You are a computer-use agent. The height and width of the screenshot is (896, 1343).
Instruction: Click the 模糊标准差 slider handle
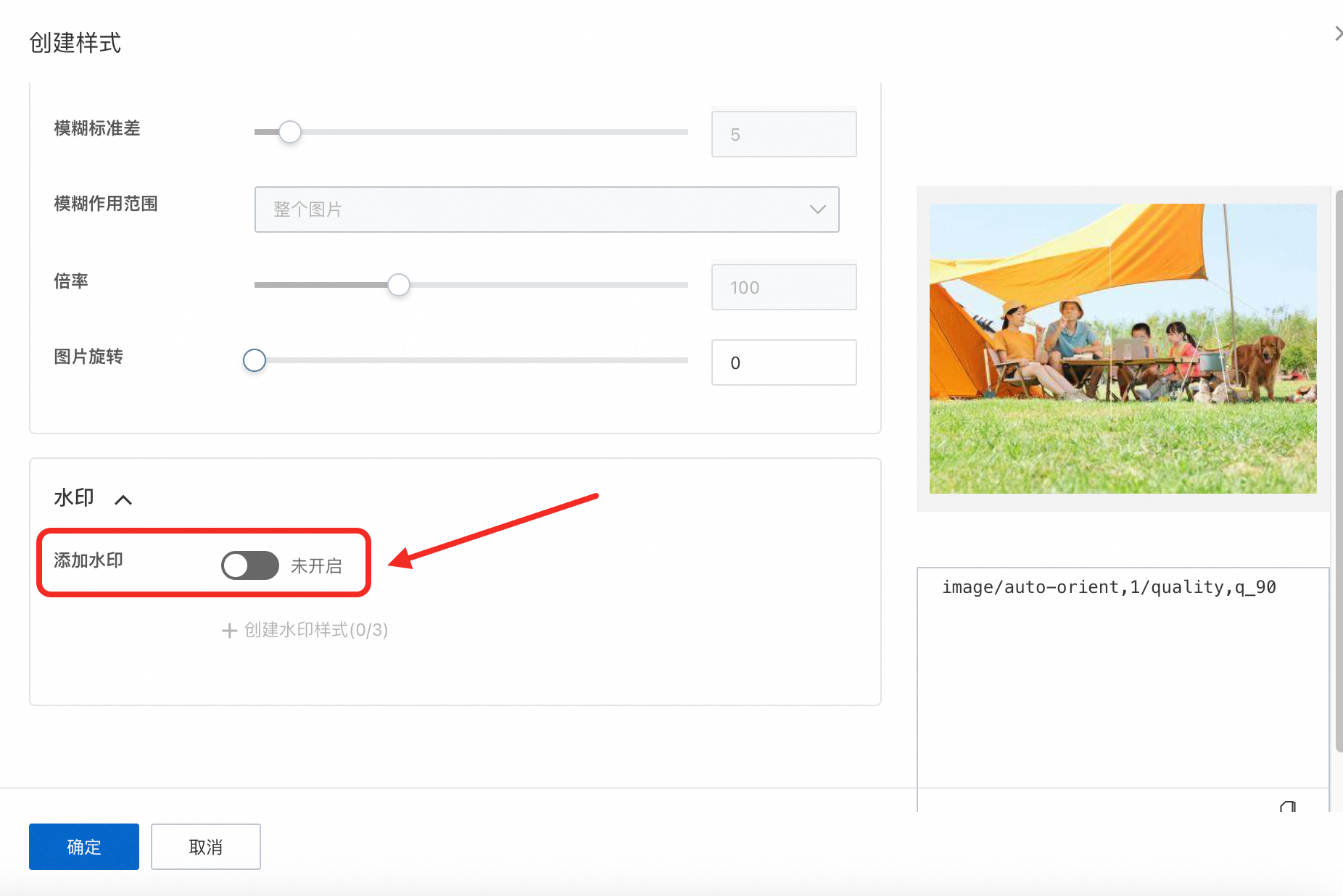(x=290, y=132)
